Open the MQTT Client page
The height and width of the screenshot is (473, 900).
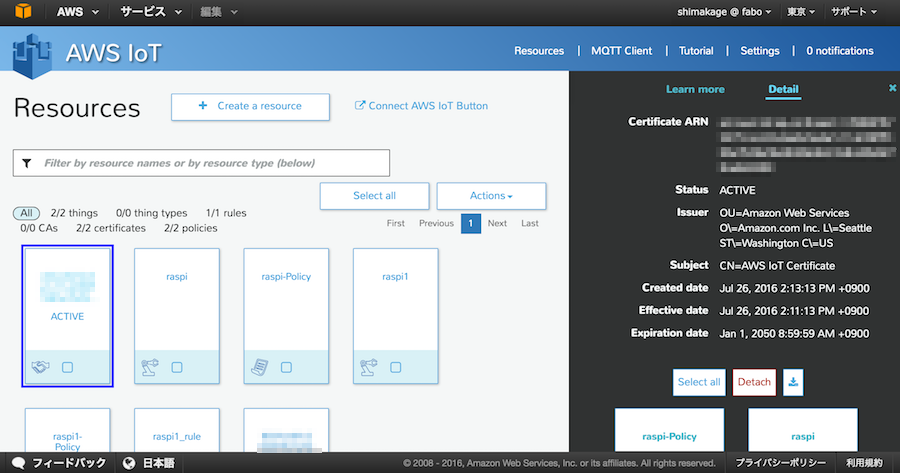pos(621,50)
